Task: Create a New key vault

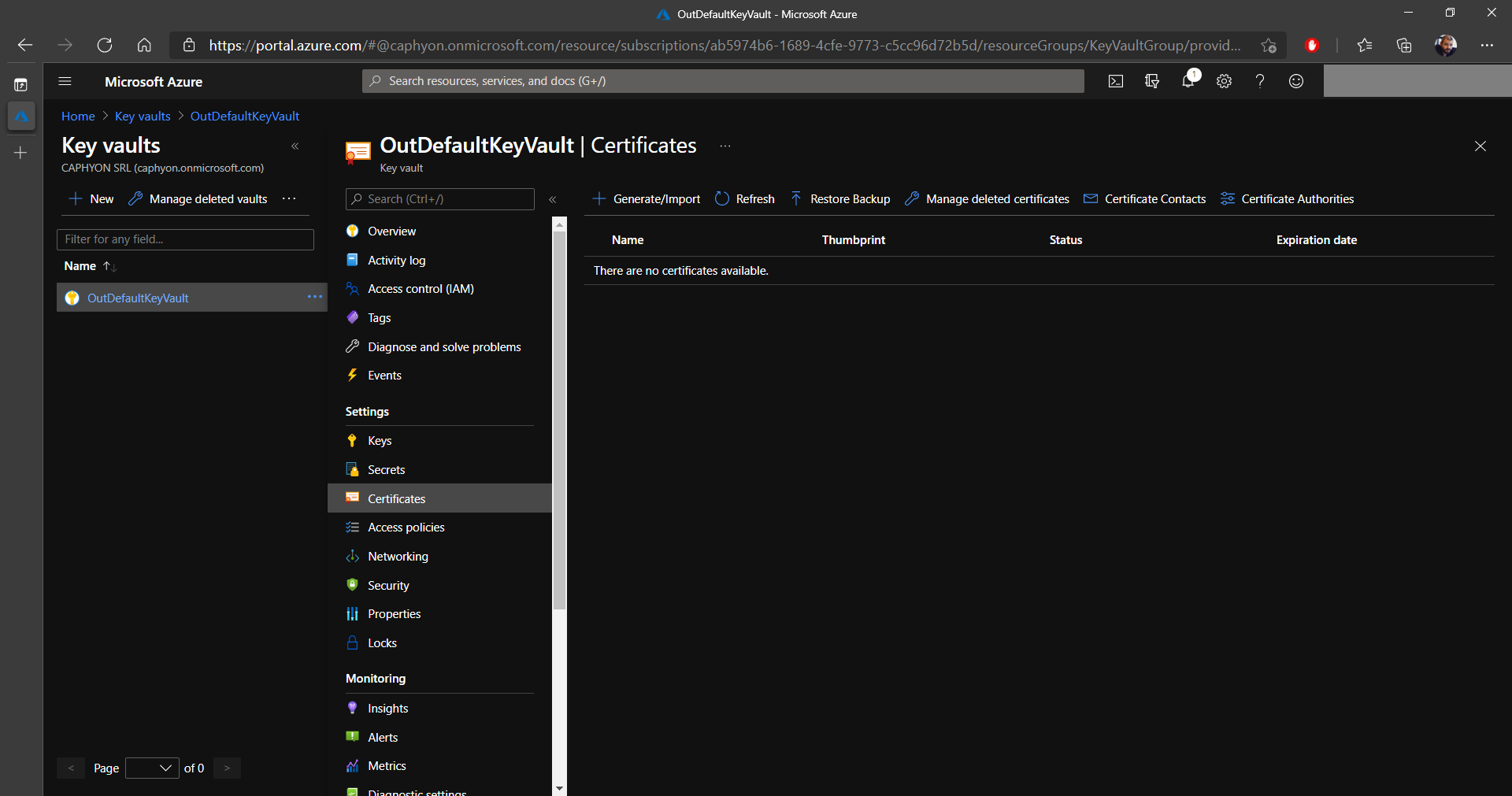Action: tap(92, 198)
